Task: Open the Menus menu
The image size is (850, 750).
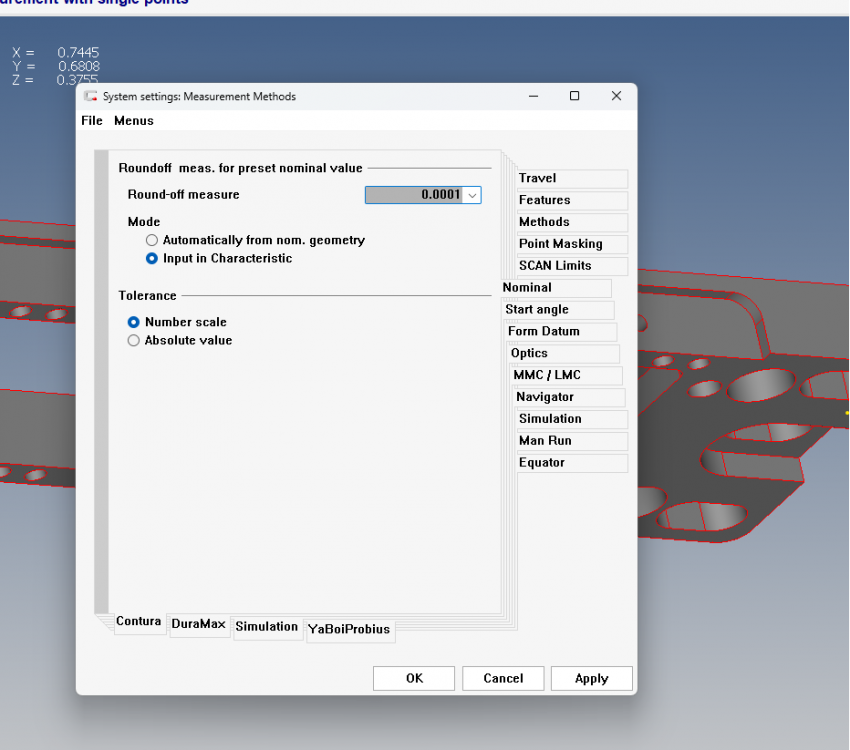Action: [x=134, y=121]
